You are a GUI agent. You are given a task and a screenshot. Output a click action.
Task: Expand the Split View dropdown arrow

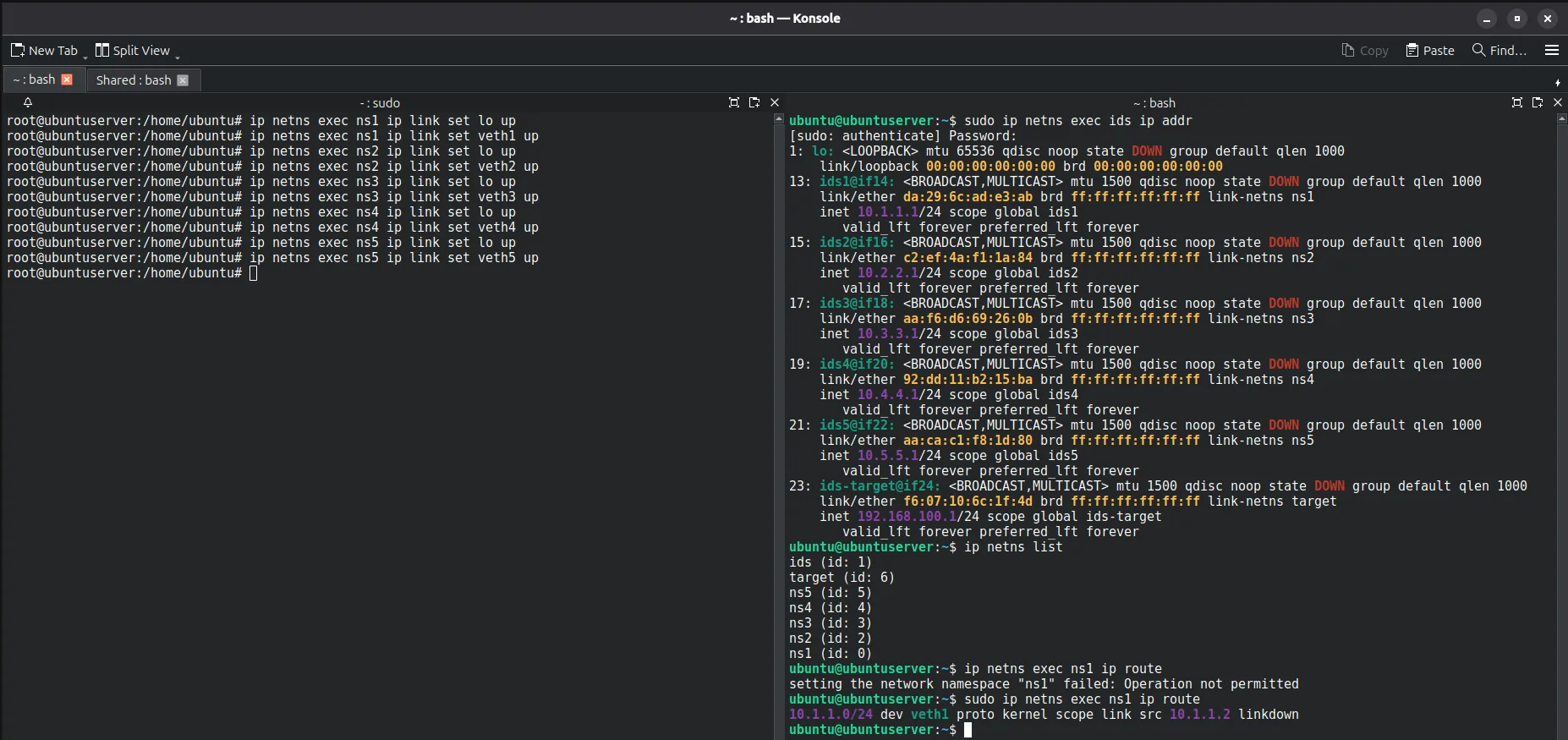(x=178, y=58)
